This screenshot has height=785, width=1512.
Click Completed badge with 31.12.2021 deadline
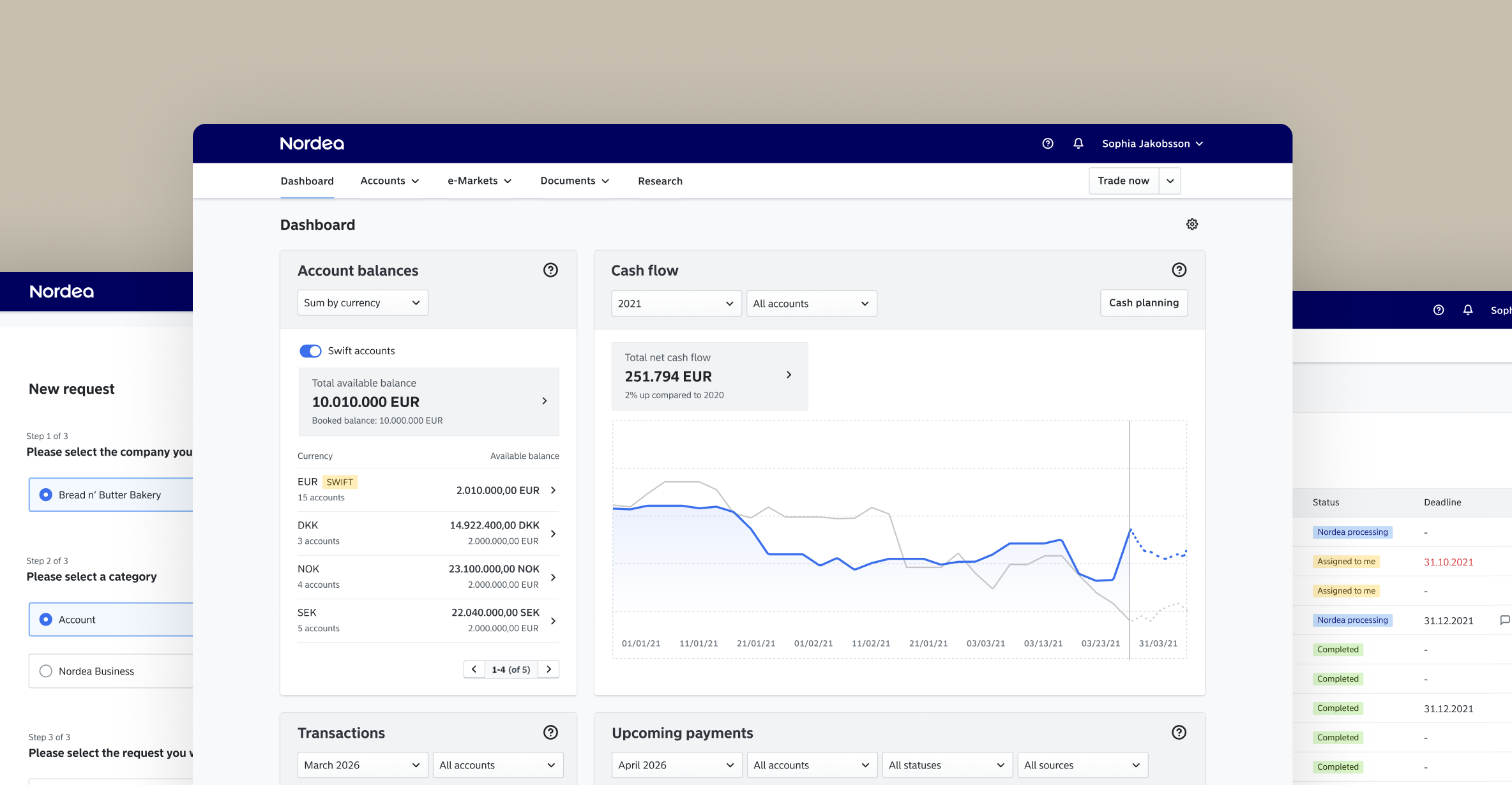tap(1338, 708)
